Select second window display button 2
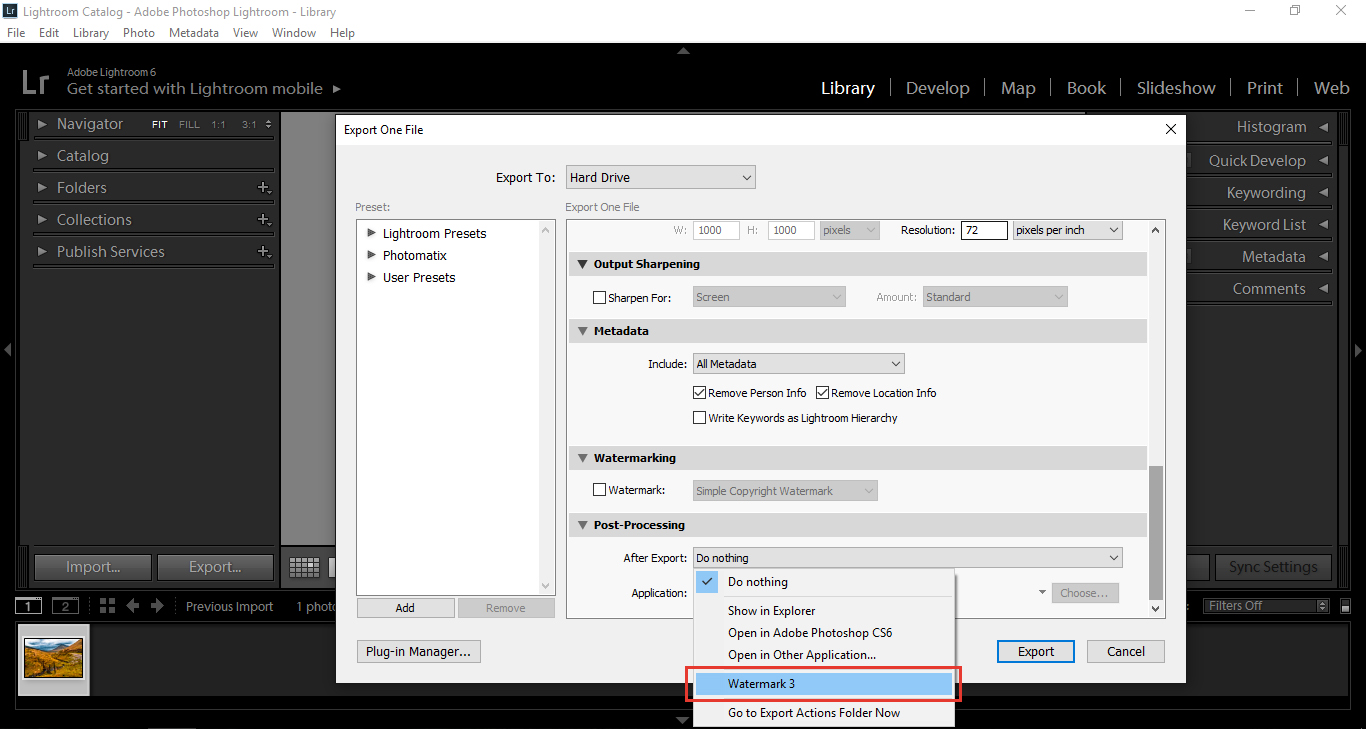The image size is (1366, 729). point(65,606)
